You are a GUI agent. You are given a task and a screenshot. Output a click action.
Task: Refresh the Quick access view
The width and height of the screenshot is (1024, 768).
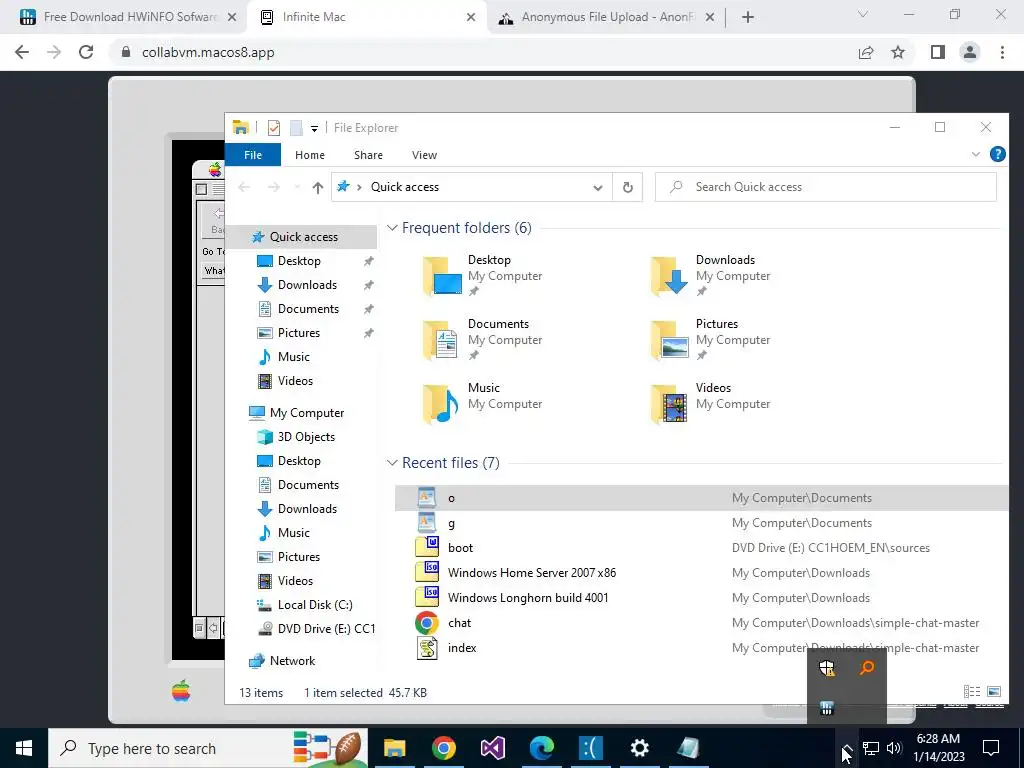coord(628,187)
